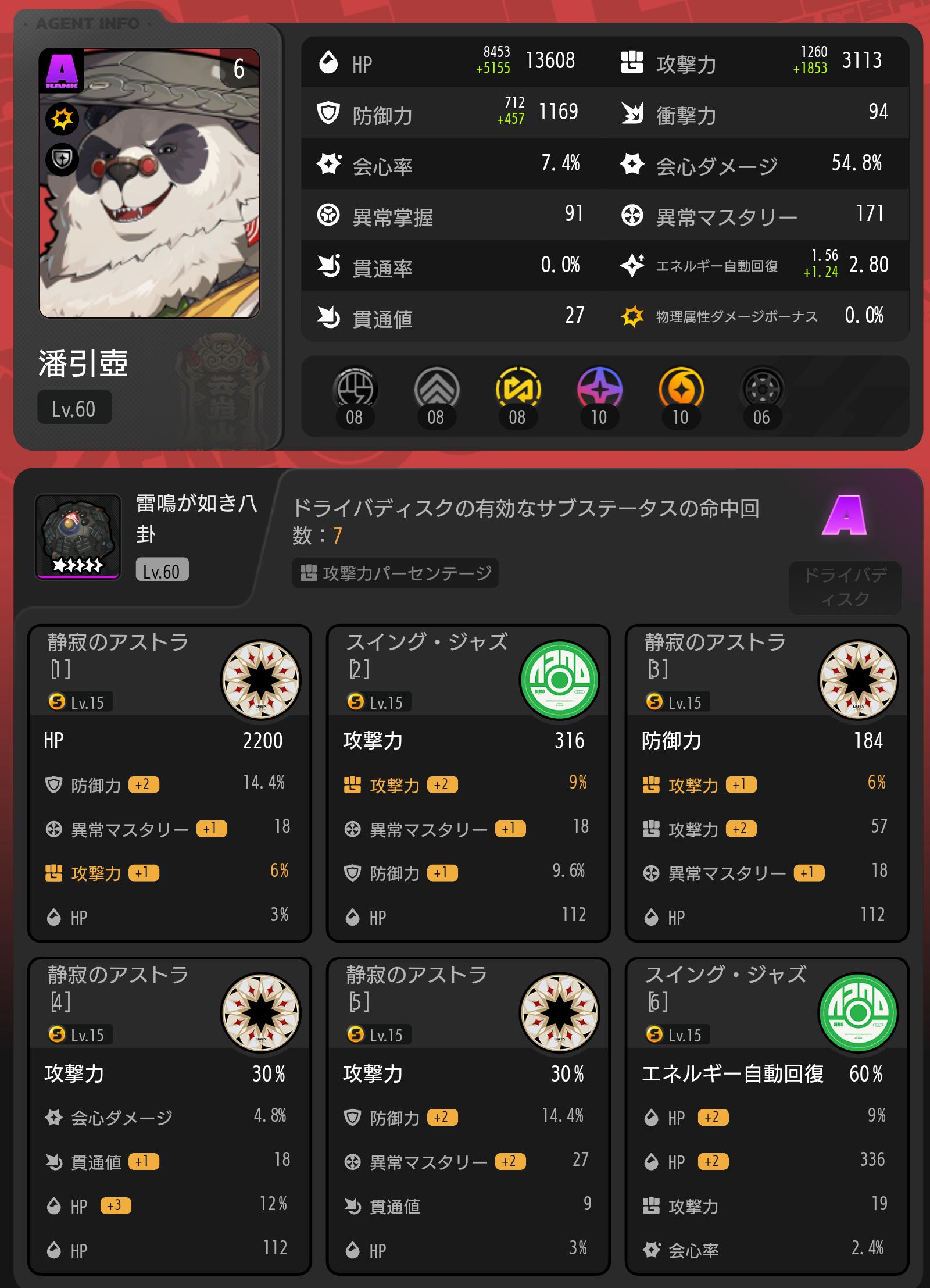The height and width of the screenshot is (1288, 930).
Task: Select the core skill icon level 06
Action: point(762,388)
